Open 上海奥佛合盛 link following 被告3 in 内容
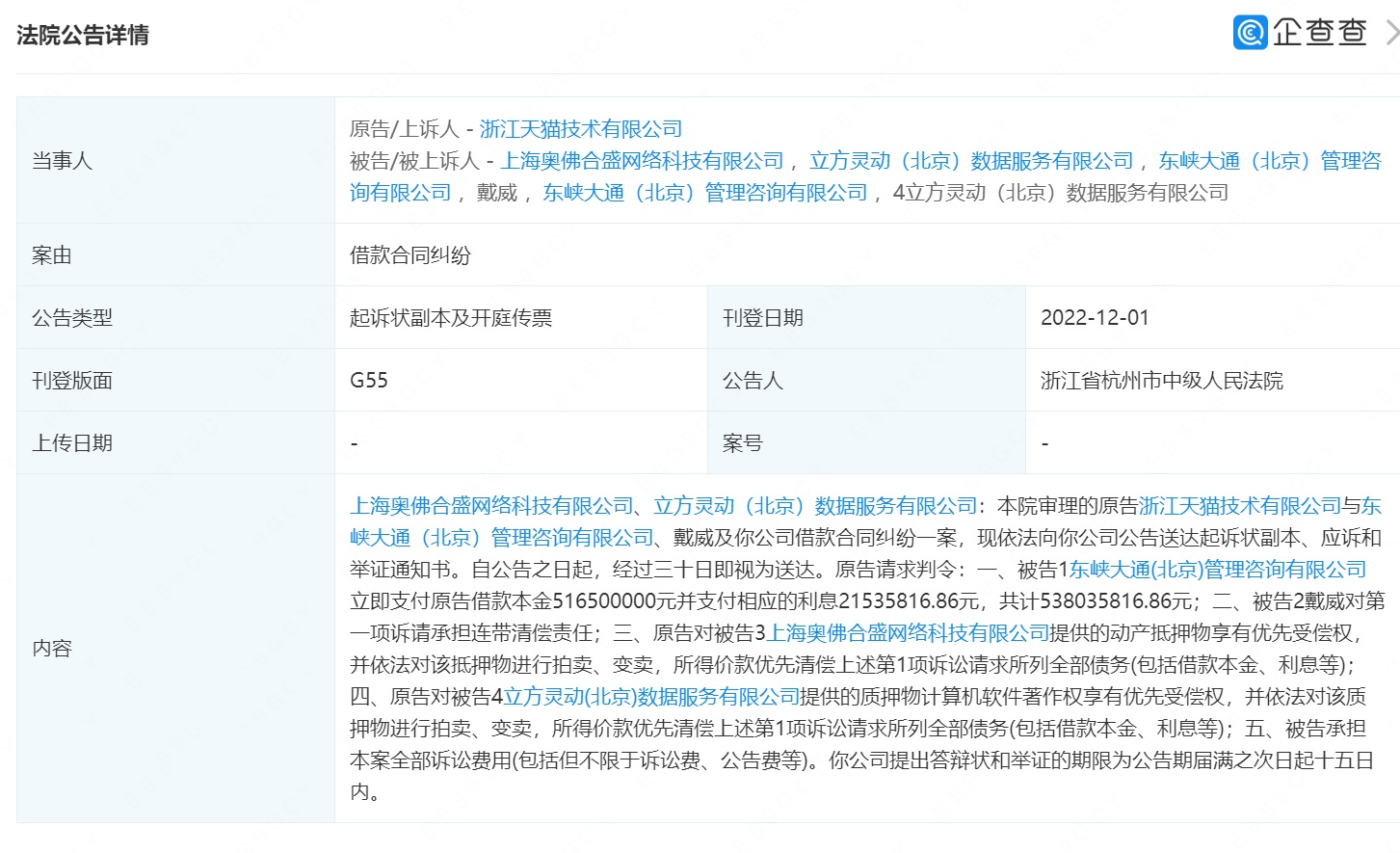Image resolution: width=1400 pixels, height=853 pixels. click(x=907, y=633)
